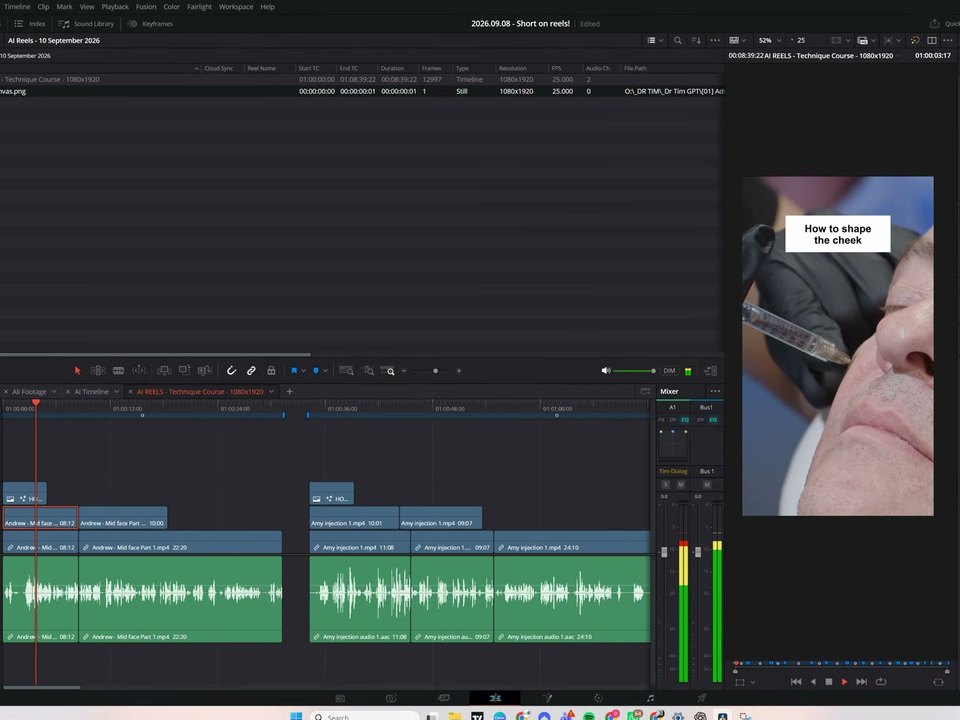
Task: Toggle the Position Lock padlock icon
Action: coord(271,370)
